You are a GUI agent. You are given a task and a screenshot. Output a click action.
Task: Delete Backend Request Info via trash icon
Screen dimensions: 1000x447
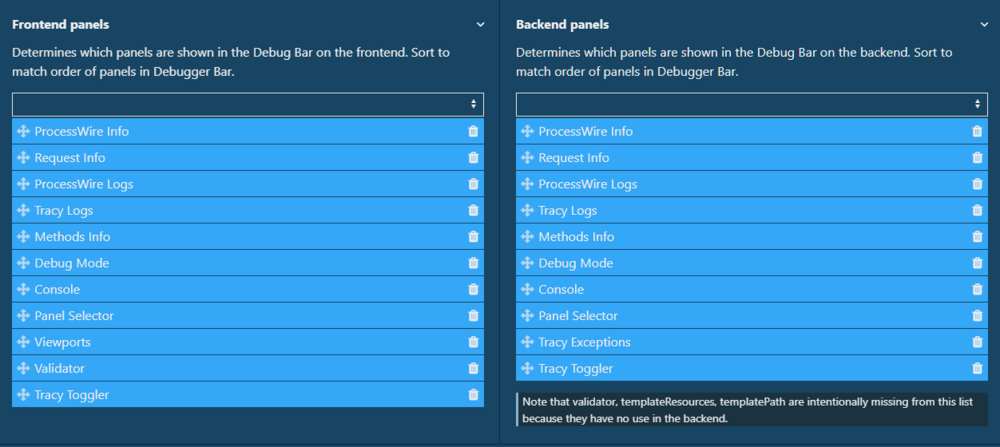977,158
